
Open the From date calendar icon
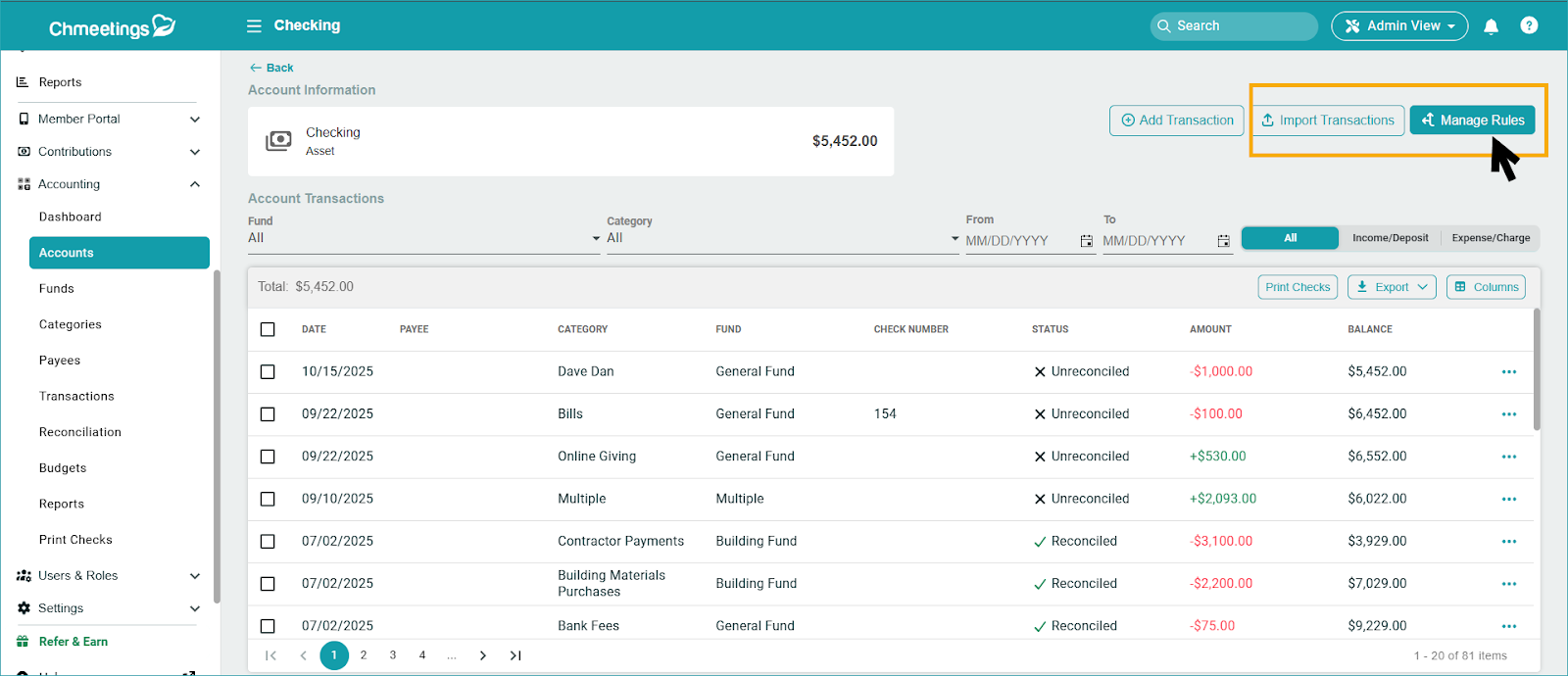[1086, 241]
